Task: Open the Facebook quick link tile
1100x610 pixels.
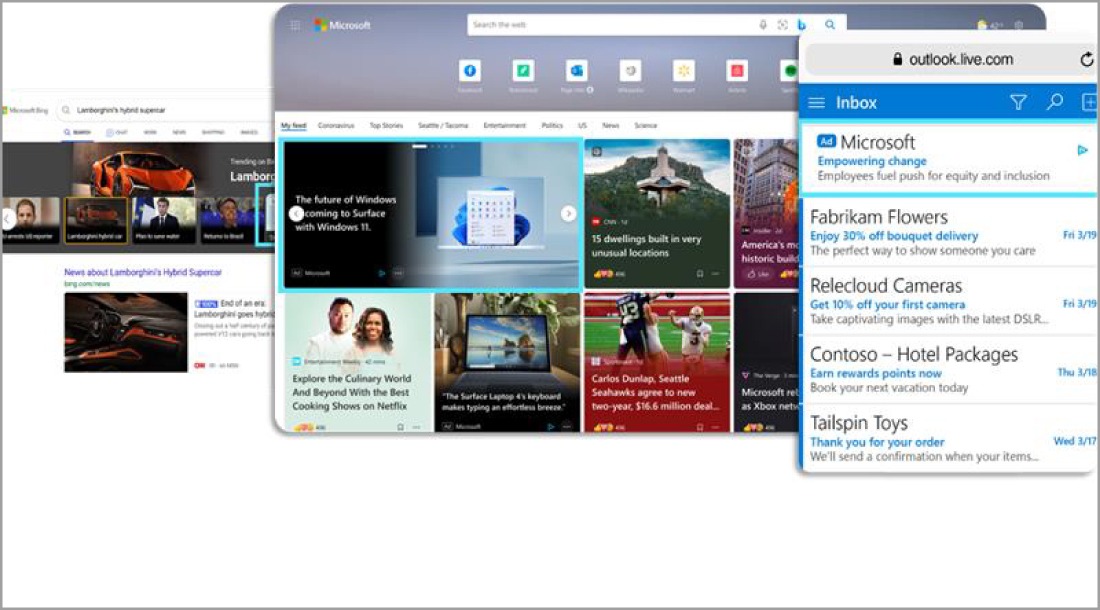Action: pos(470,71)
